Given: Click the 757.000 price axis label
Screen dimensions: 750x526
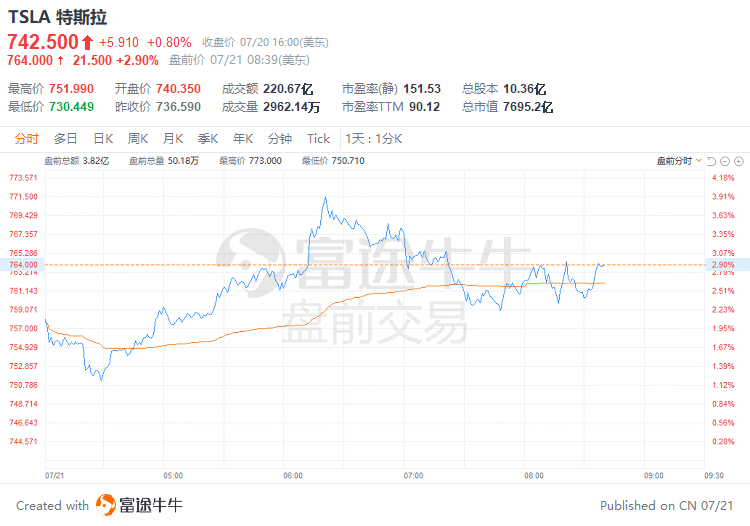Looking at the screenshot, I should [x=23, y=329].
